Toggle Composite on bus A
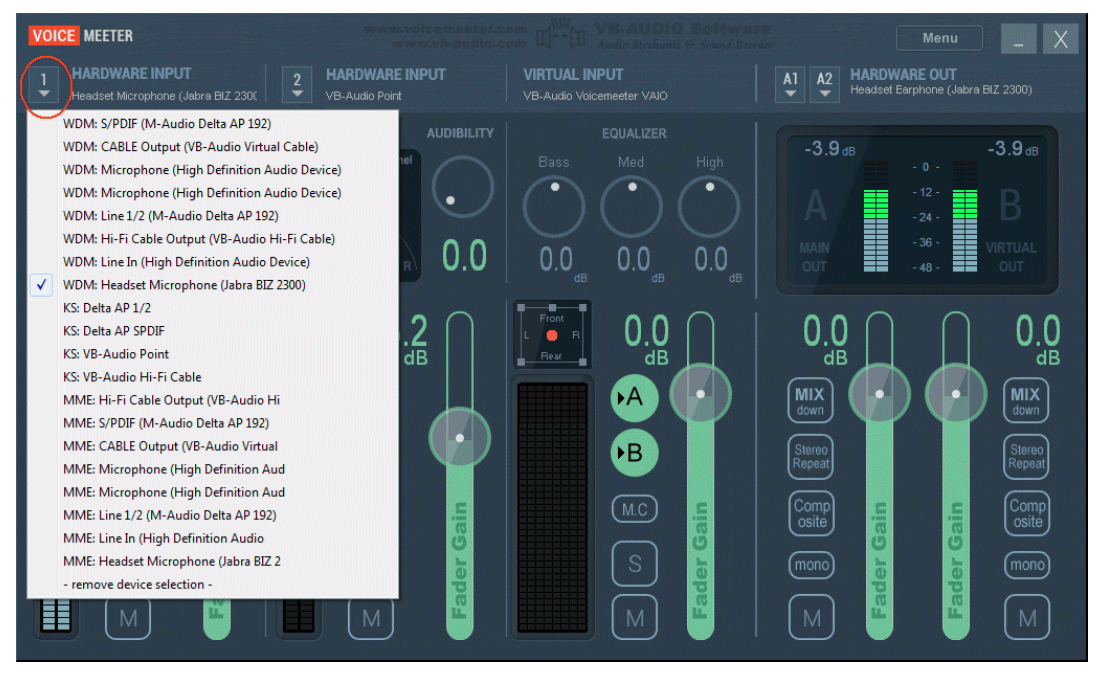This screenshot has height=673, width=1098. click(x=812, y=513)
